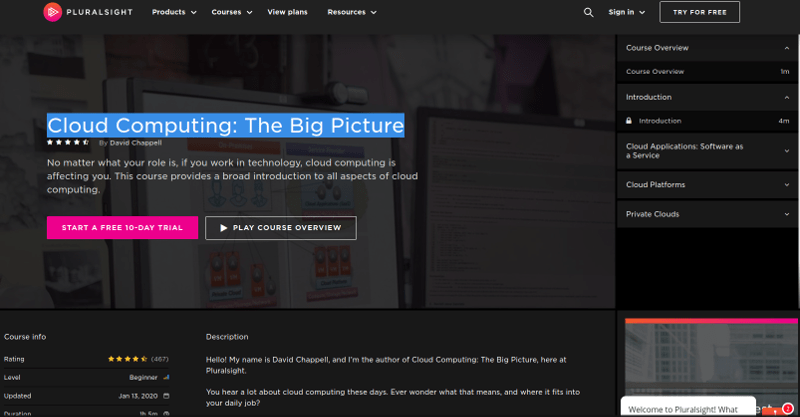
Task: Select the locked Introduction 4m lesson
Action: coord(708,121)
